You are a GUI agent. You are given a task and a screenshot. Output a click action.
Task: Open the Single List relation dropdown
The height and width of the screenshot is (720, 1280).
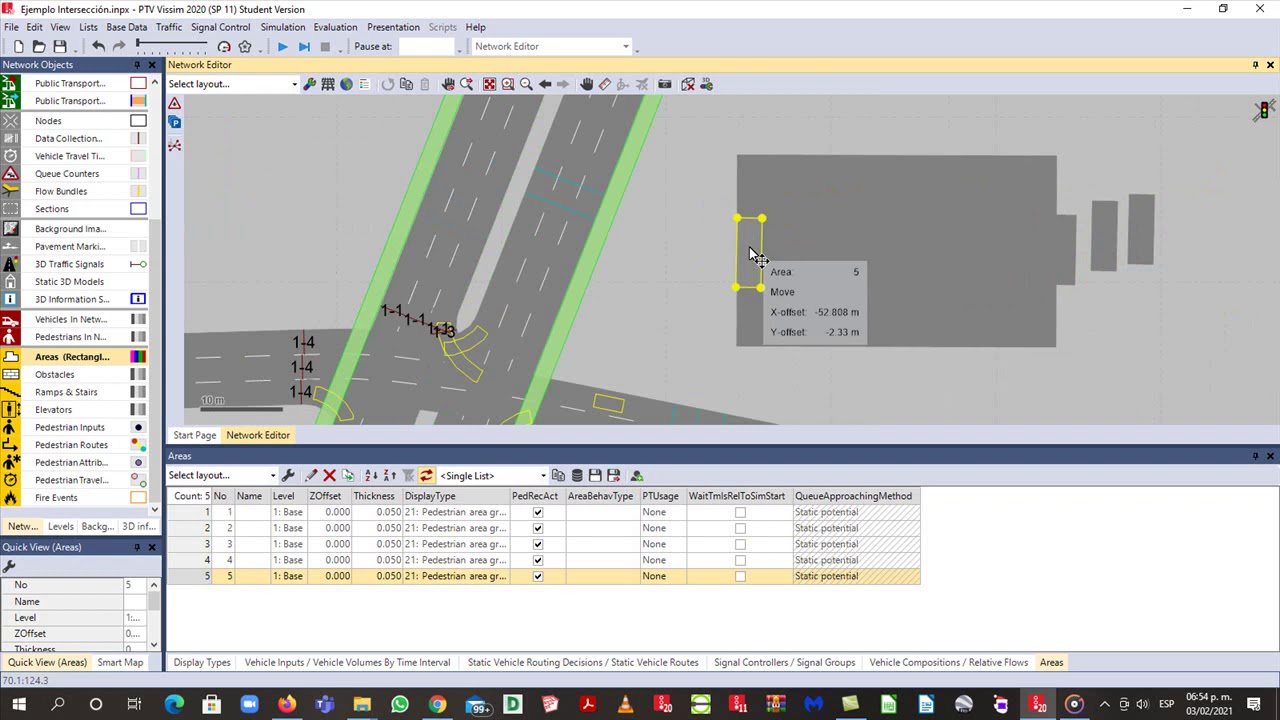[x=543, y=476]
